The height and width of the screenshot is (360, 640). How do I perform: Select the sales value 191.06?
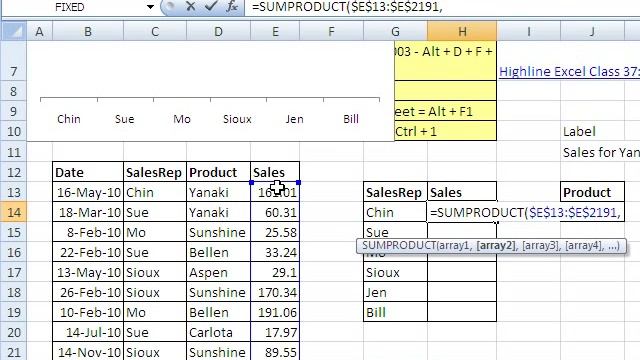coord(275,312)
